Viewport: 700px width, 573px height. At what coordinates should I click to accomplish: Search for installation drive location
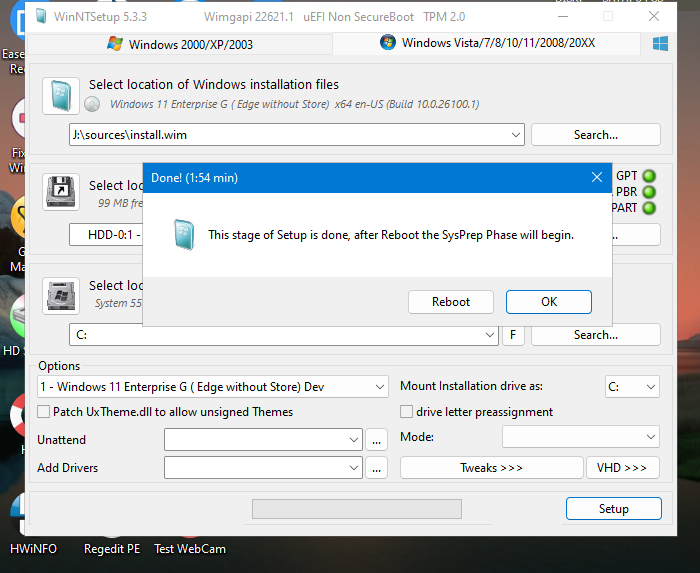coord(596,335)
